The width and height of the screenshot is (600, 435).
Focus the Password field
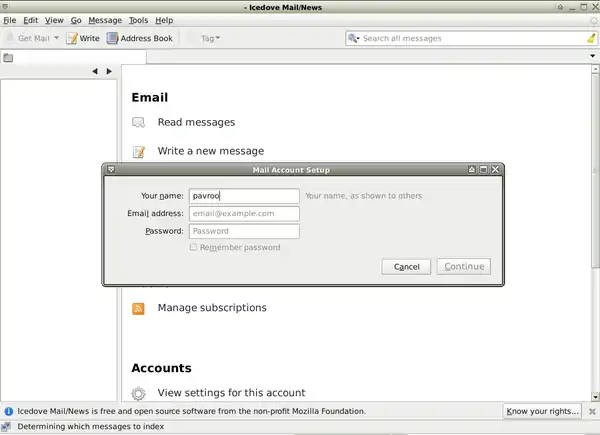(x=243, y=231)
